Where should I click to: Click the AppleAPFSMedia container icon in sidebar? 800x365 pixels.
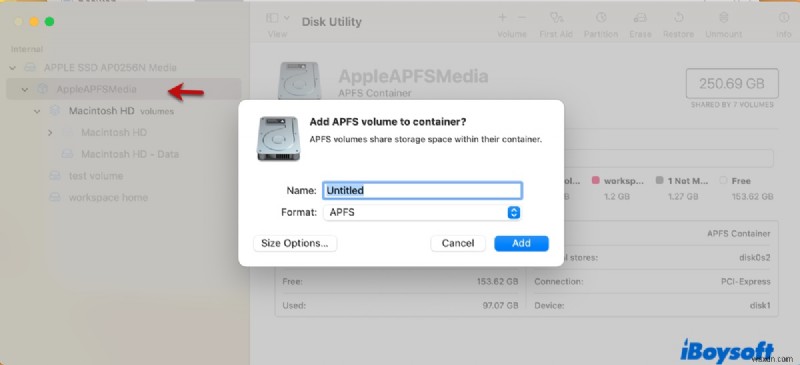click(42, 89)
